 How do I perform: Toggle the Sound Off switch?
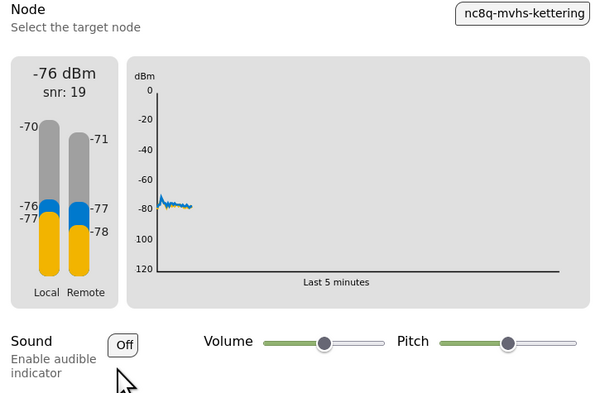(123, 345)
